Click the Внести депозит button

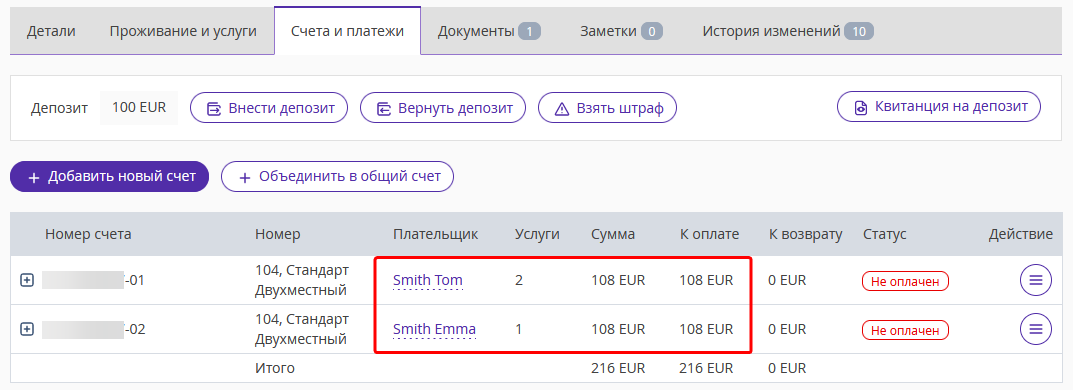(269, 108)
